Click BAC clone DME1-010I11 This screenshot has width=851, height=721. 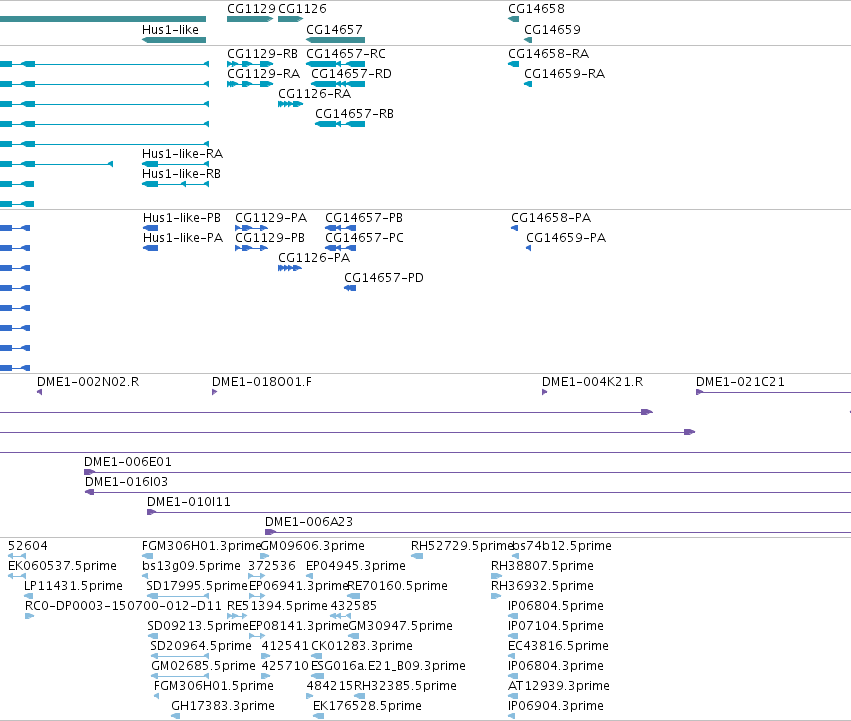point(189,502)
